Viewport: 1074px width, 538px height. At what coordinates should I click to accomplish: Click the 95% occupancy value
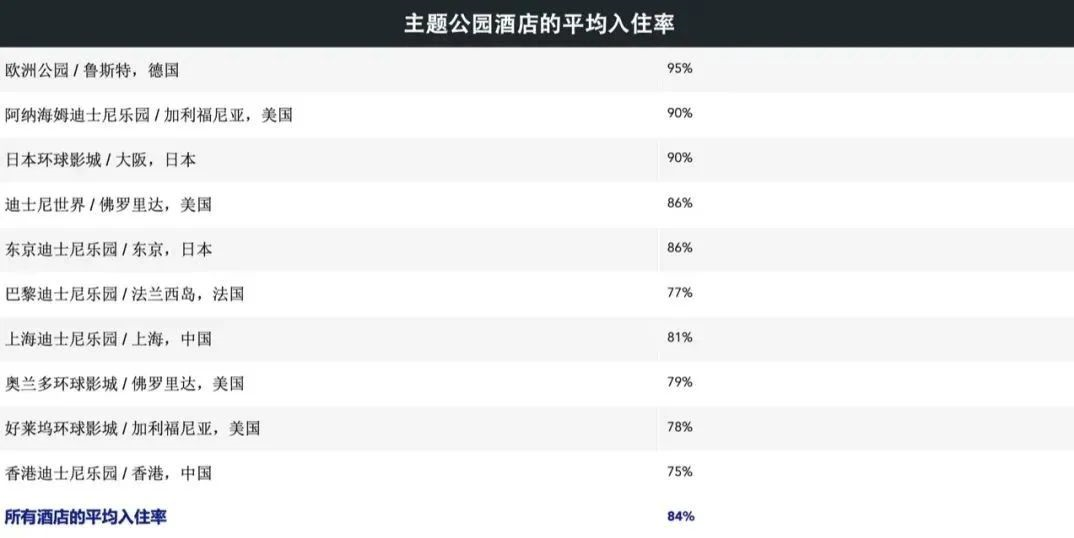[679, 69]
